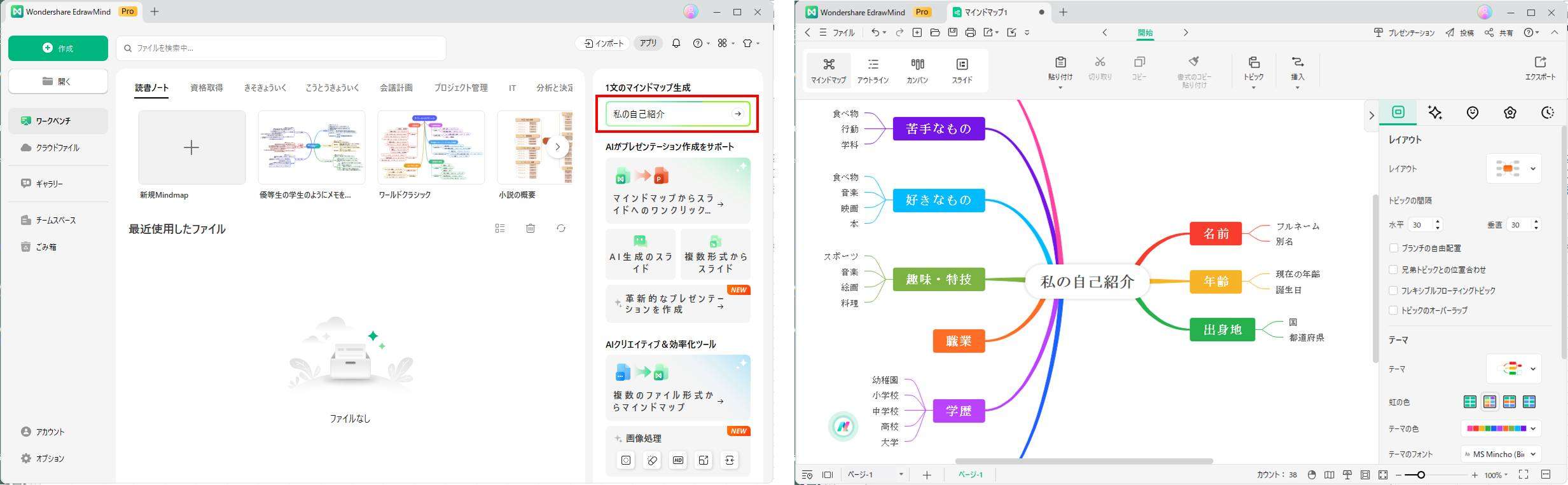Click the エクスポート export icon
Image resolution: width=1568 pixels, height=485 pixels.
coord(1540,62)
